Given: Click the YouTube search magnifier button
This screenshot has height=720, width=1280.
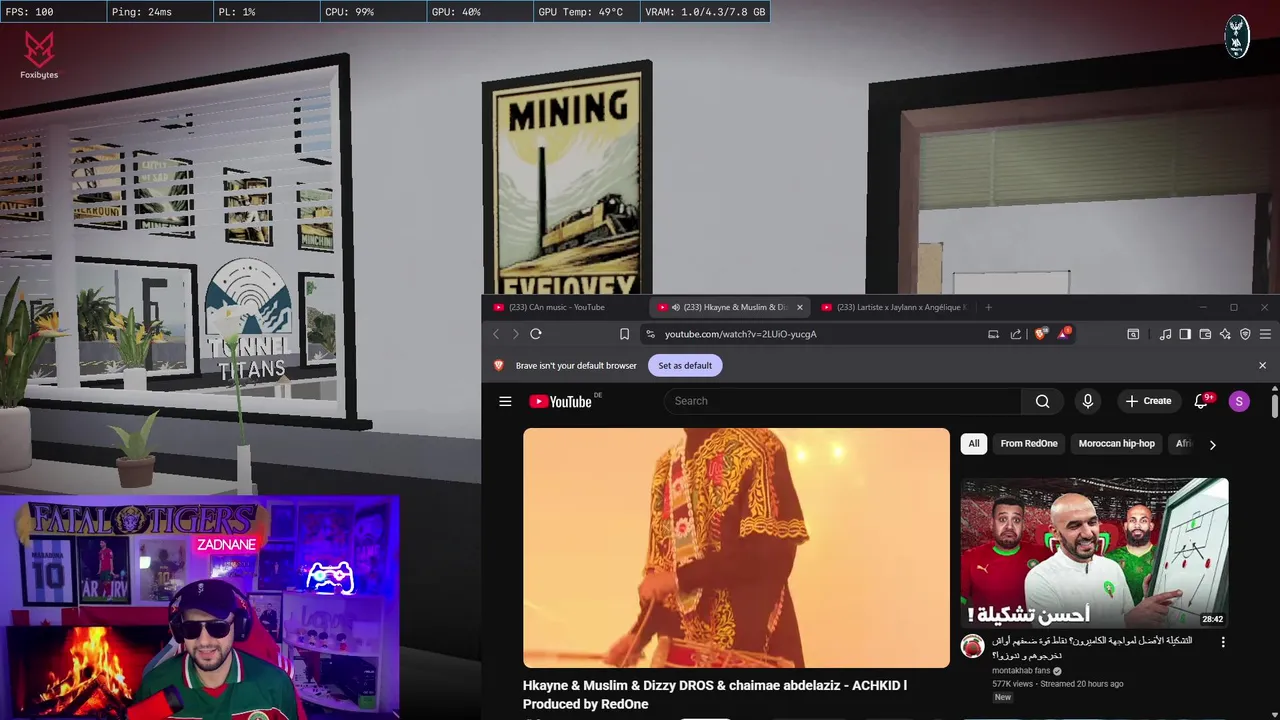Looking at the screenshot, I should 1043,401.
